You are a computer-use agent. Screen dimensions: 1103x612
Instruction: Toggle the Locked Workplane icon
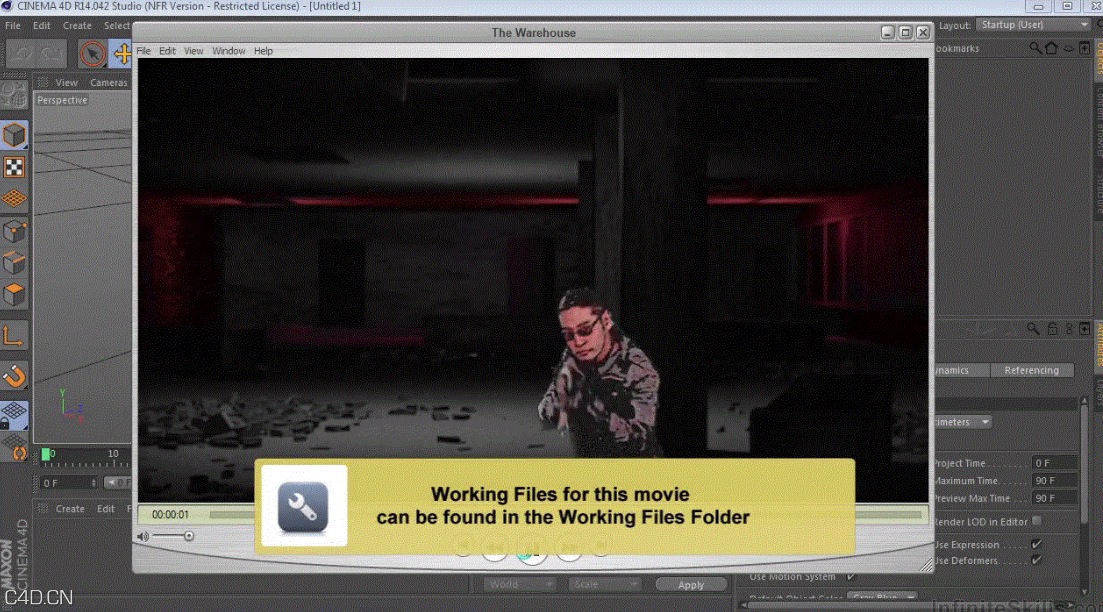14,414
